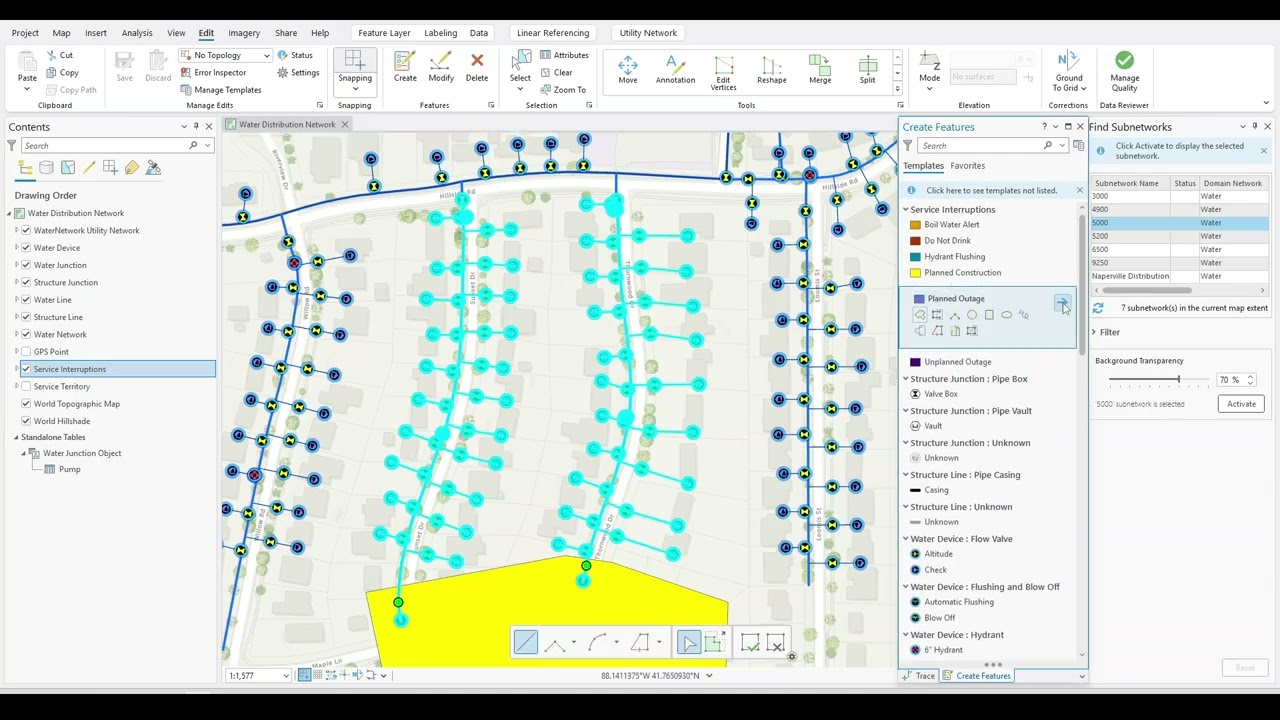This screenshot has height=720, width=1280.
Task: Click the Zoom To selection button
Action: (x=562, y=90)
